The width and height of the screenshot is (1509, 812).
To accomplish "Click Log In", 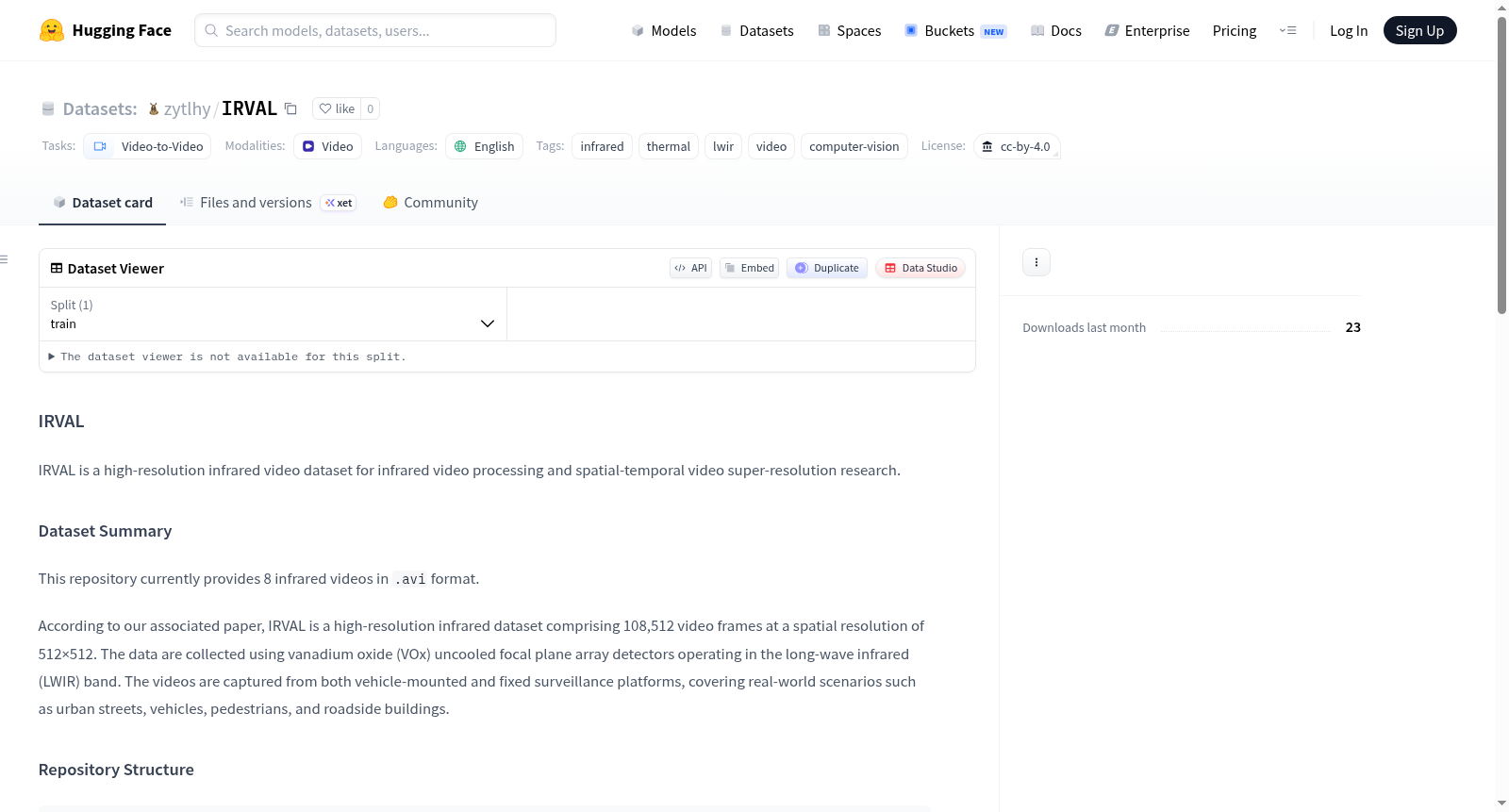I will click(1349, 31).
